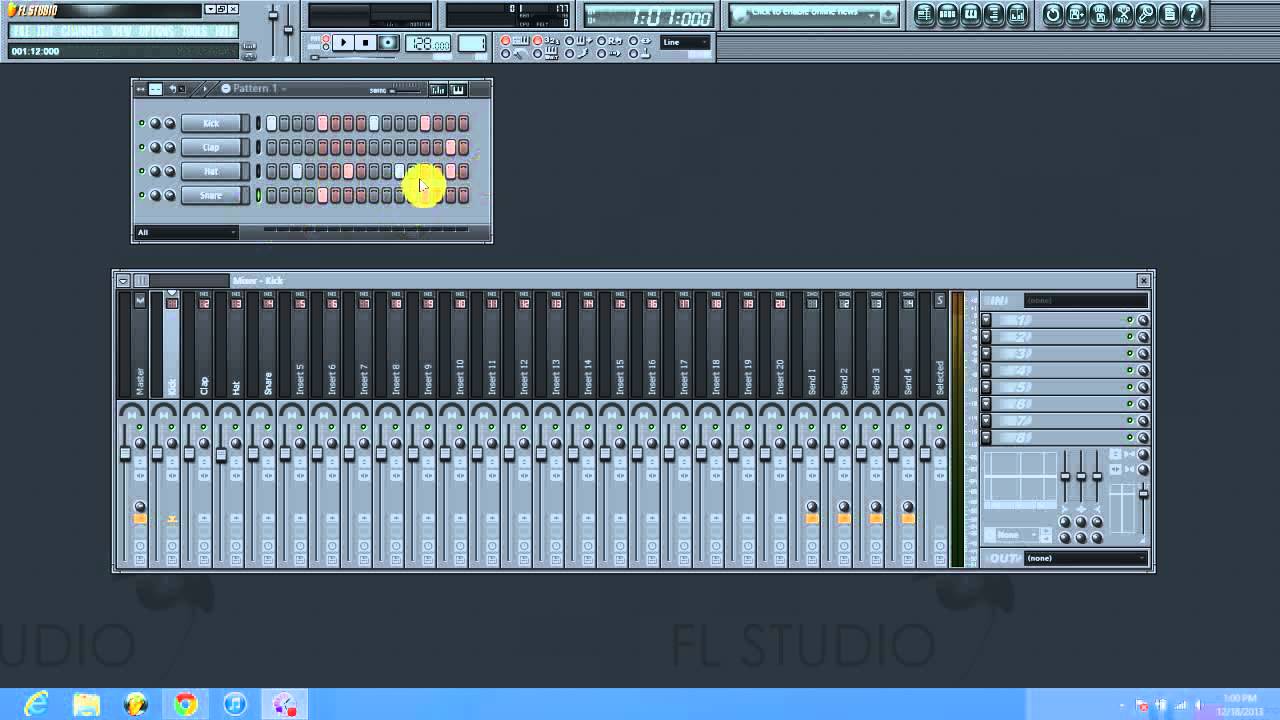This screenshot has height=720, width=1280.
Task: Open mixer effect slot 2 menu arrow
Action: click(x=986, y=337)
